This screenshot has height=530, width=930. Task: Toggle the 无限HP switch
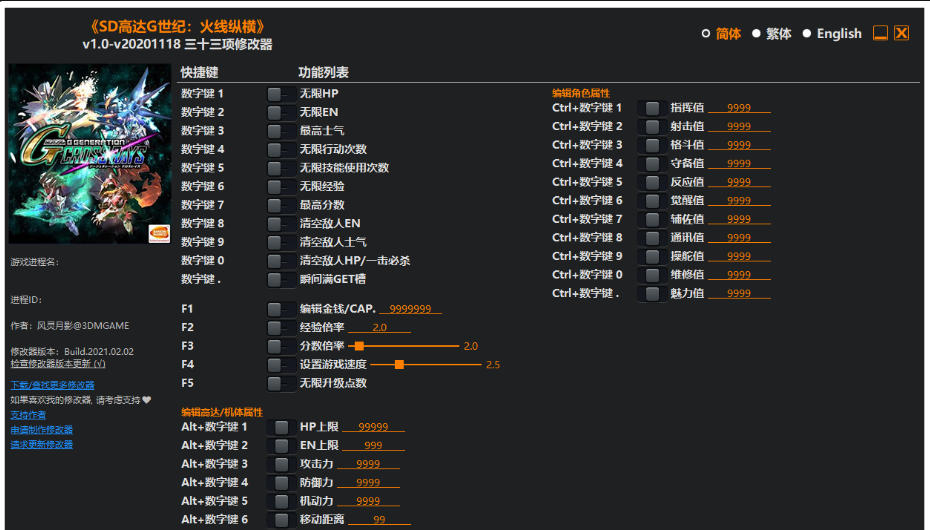point(281,94)
